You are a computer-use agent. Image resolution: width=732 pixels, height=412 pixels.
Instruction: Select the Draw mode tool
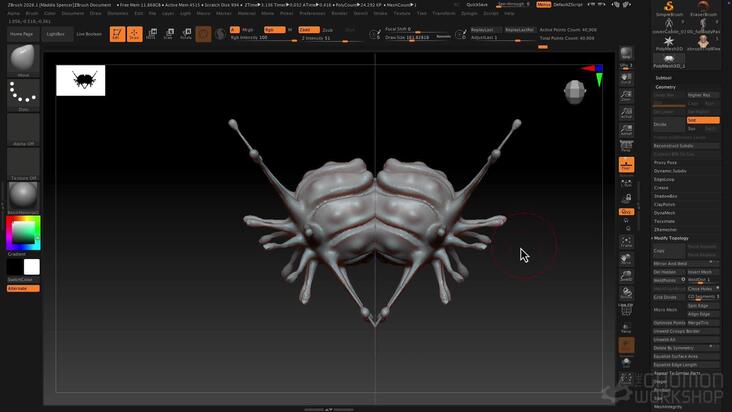[134, 34]
